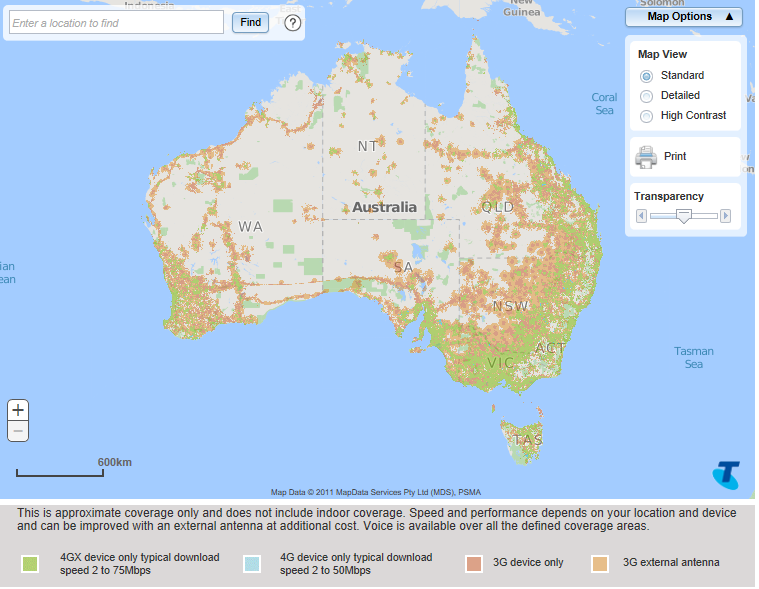The image size is (759, 589).
Task: Click the 3G external antenna legend swatch
Action: [600, 564]
